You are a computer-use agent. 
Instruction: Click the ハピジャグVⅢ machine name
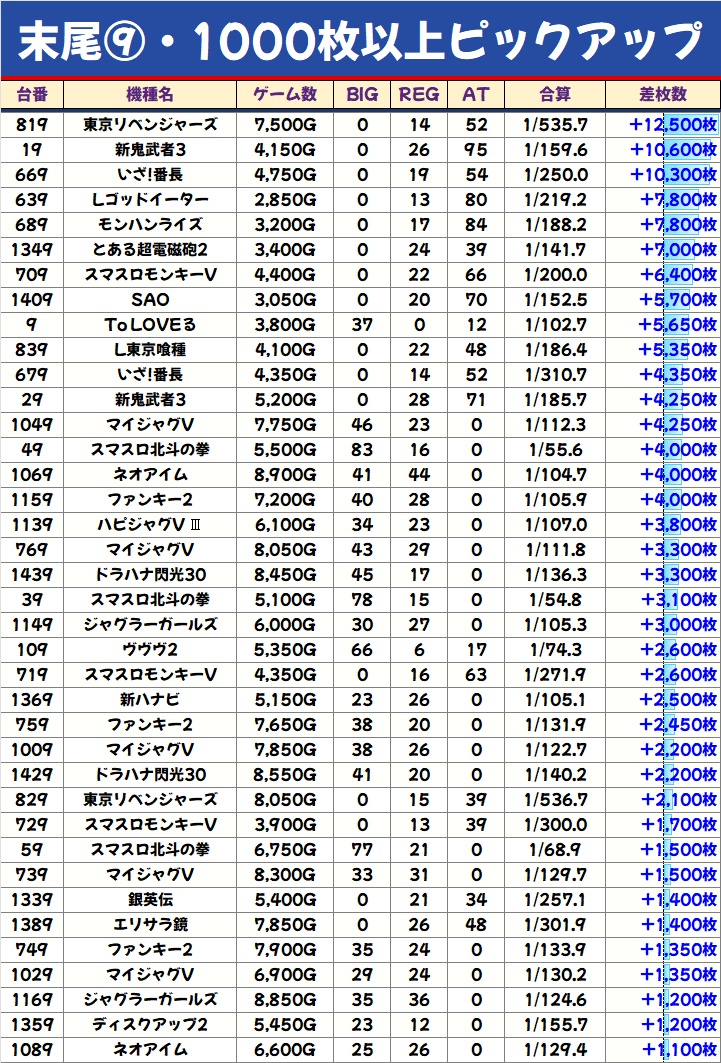150,525
